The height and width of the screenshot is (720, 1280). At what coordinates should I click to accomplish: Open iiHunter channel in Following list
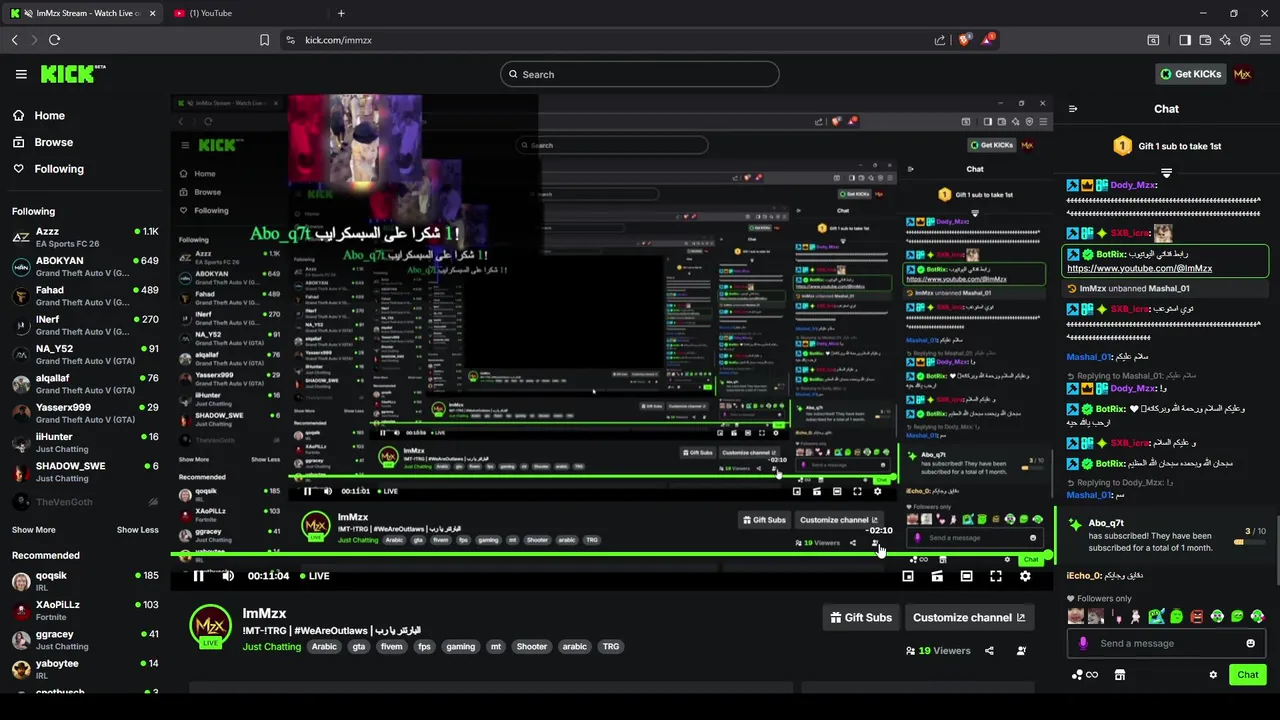(85, 442)
